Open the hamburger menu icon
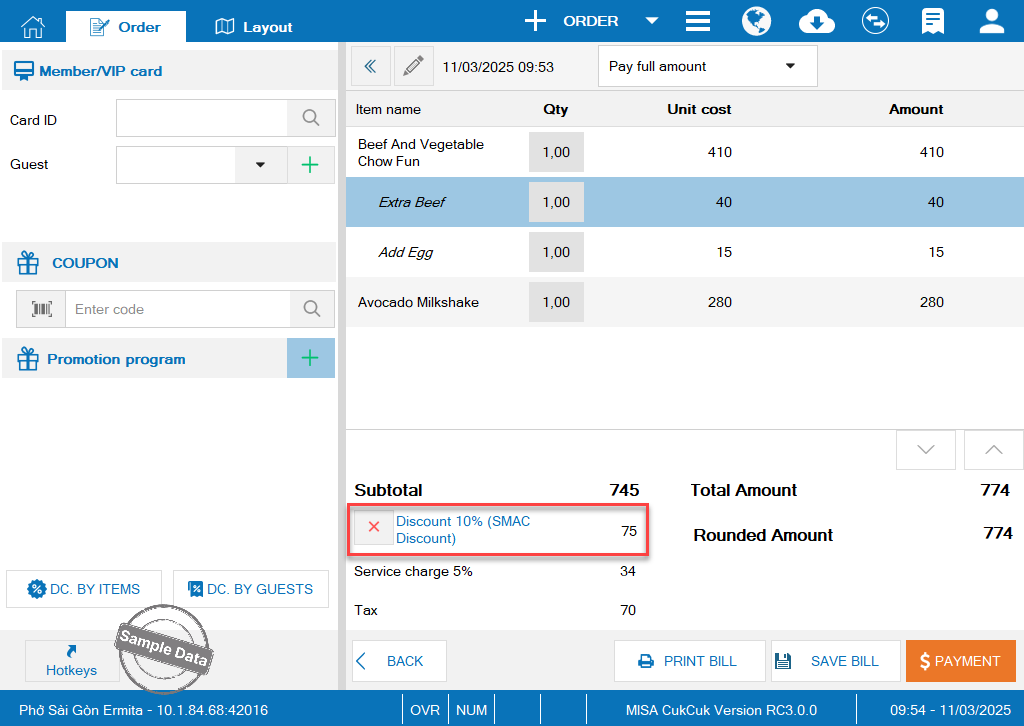Viewport: 1024px width, 726px height. tap(698, 21)
